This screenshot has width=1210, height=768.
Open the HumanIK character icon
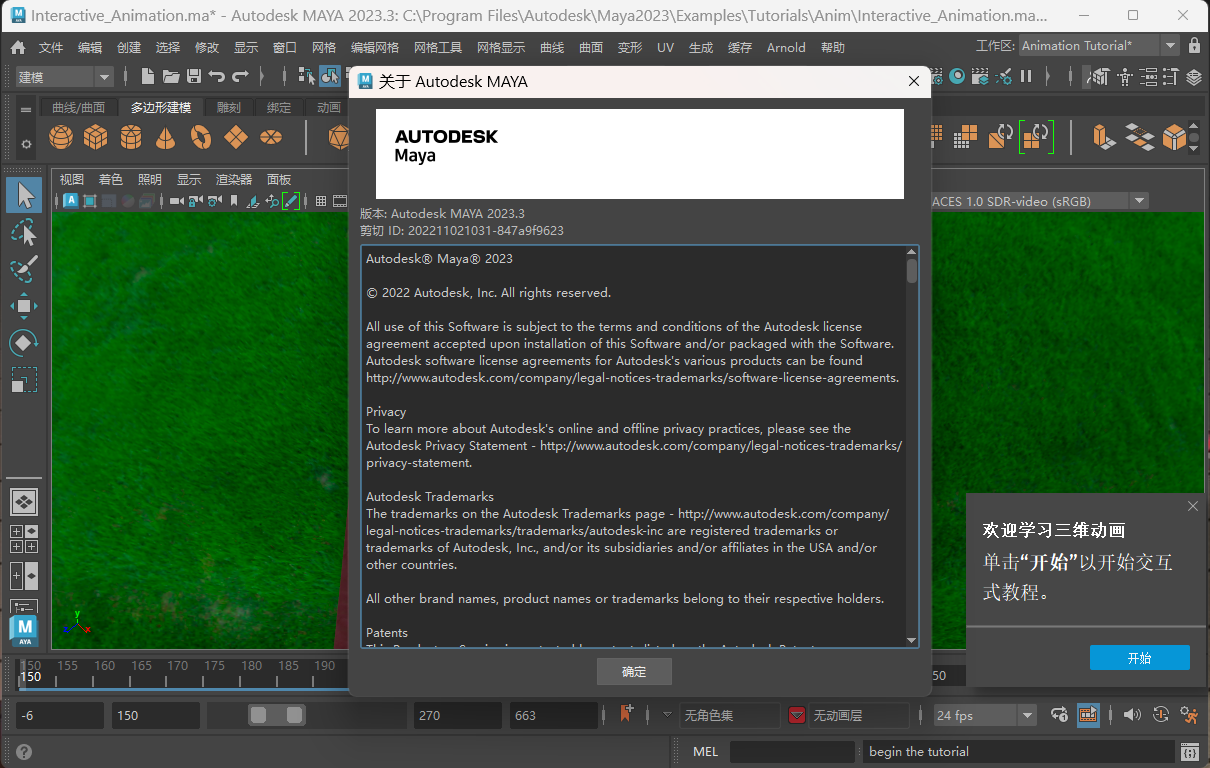click(x=1125, y=76)
